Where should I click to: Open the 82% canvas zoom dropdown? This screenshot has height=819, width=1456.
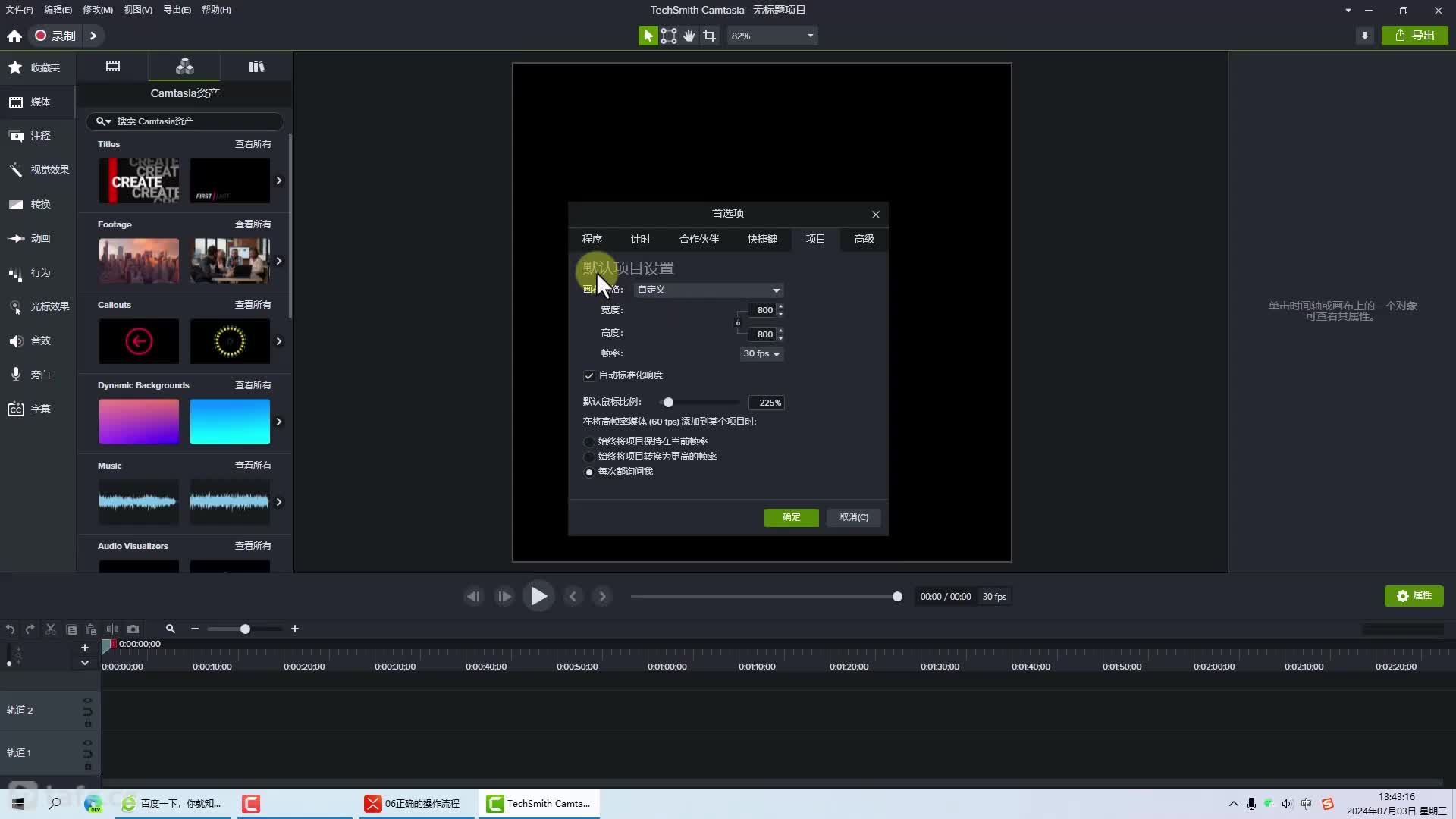point(772,36)
